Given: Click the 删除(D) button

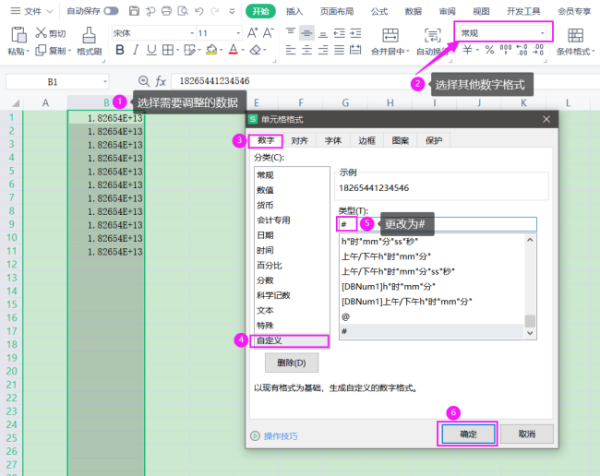Looking at the screenshot, I should coord(291,362).
